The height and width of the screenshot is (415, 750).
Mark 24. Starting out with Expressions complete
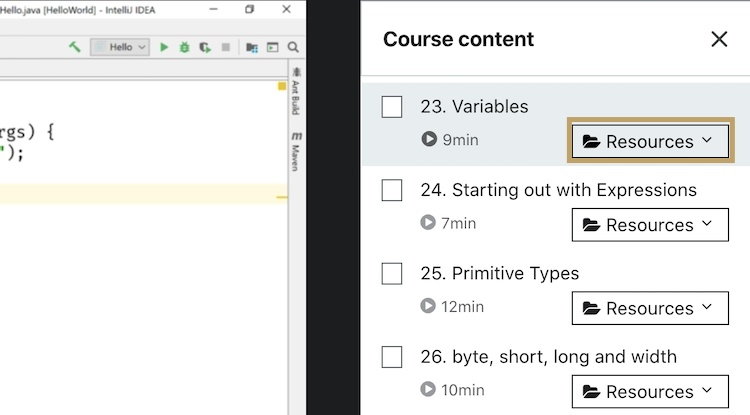[x=392, y=190]
